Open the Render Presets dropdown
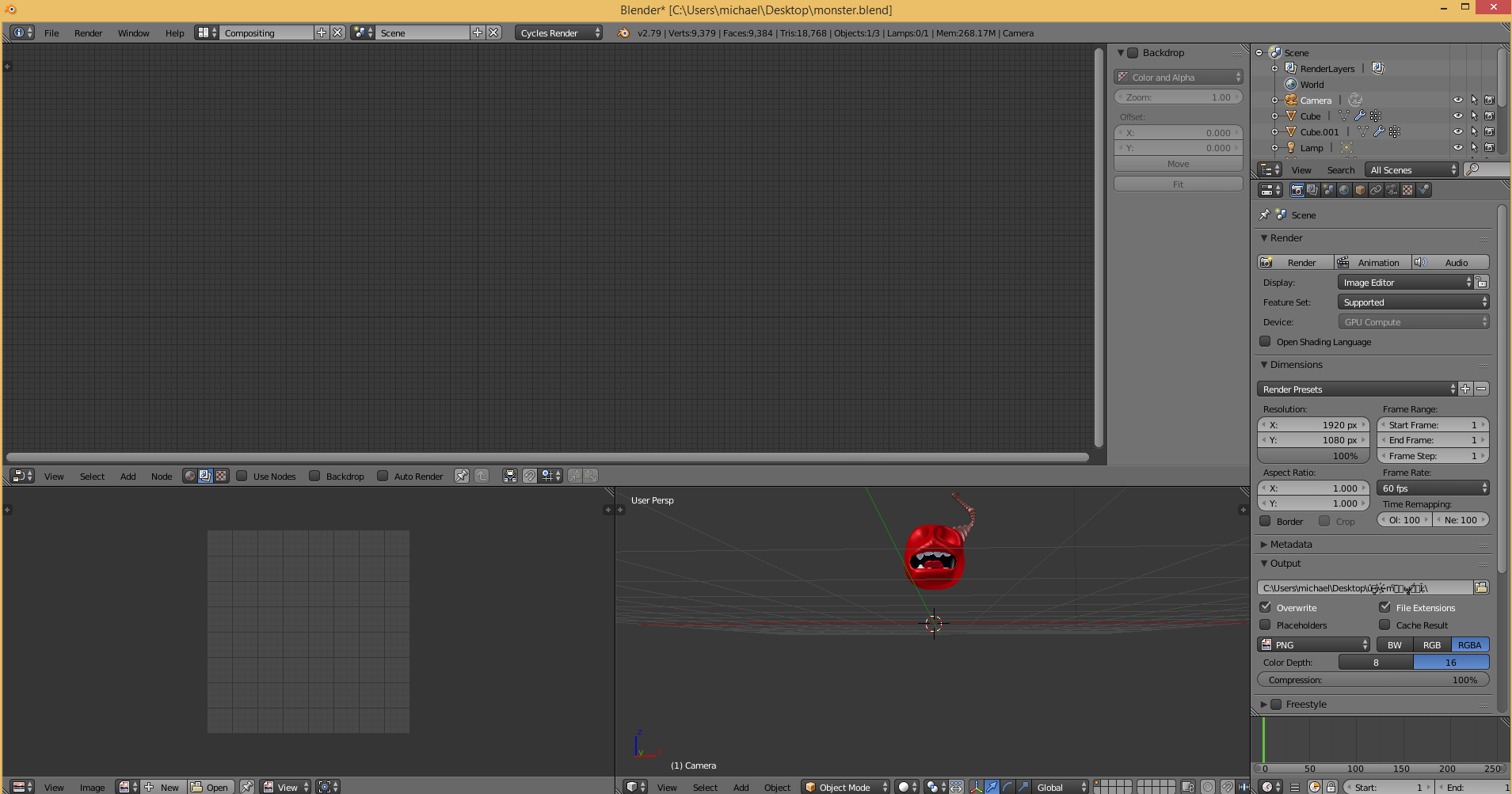 click(x=1357, y=389)
